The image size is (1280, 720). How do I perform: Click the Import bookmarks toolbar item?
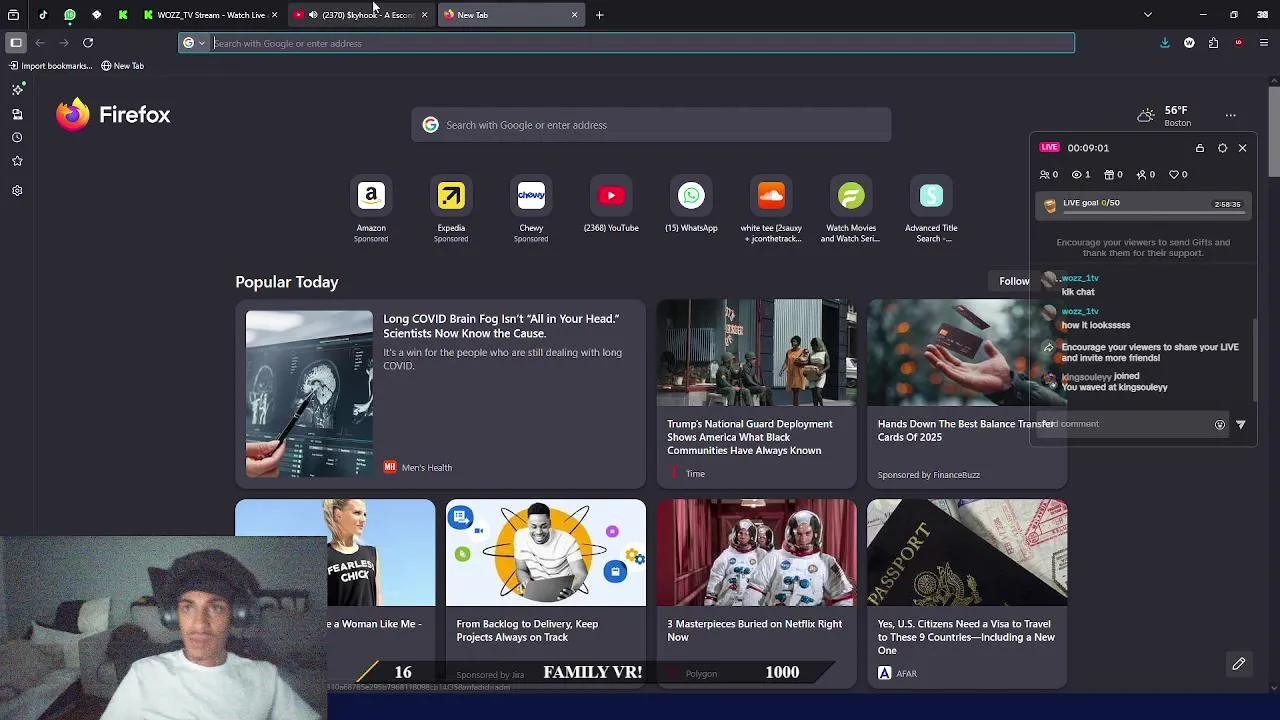(x=50, y=66)
